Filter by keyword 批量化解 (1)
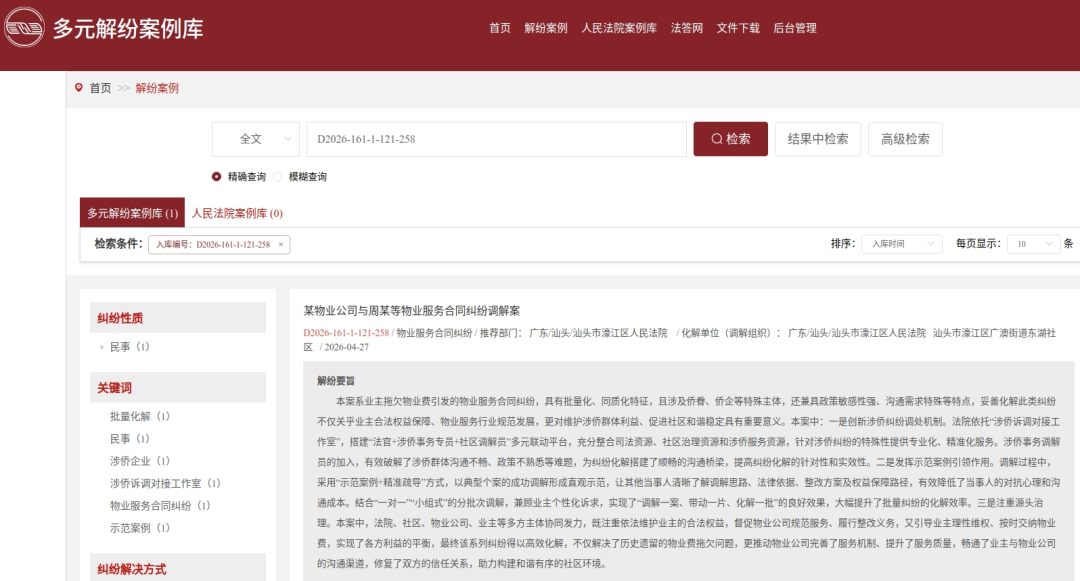 pos(140,416)
